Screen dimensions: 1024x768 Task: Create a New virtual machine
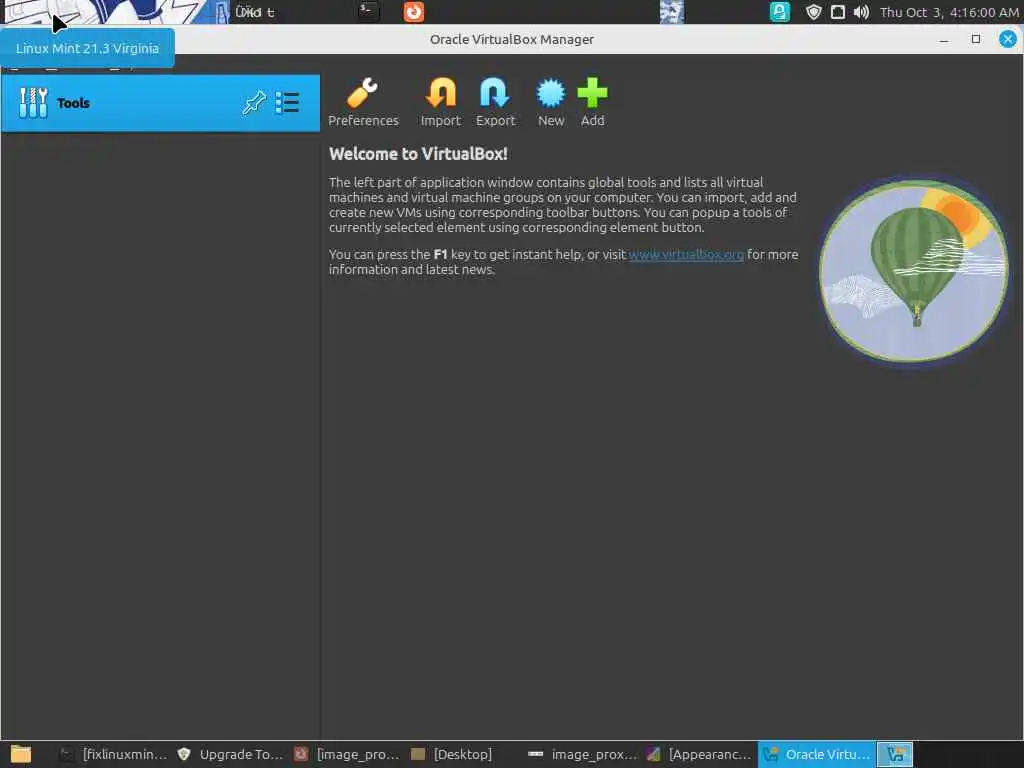551,103
